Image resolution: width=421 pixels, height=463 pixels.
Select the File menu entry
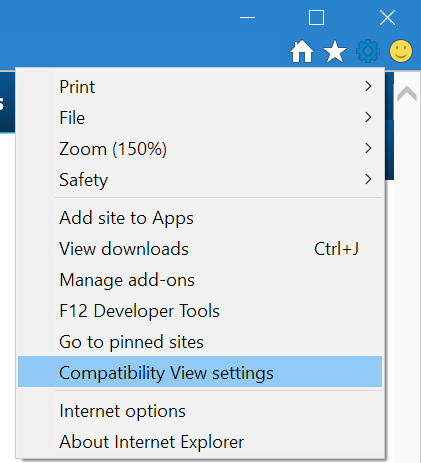[x=200, y=118]
